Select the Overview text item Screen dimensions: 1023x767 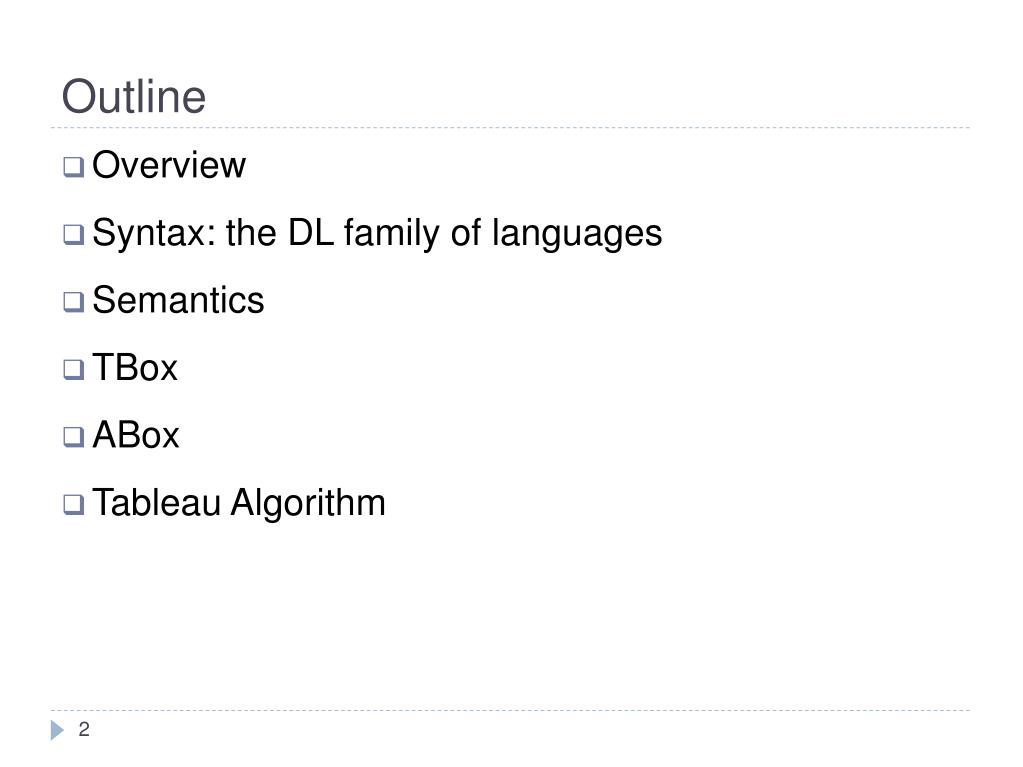[x=169, y=165]
